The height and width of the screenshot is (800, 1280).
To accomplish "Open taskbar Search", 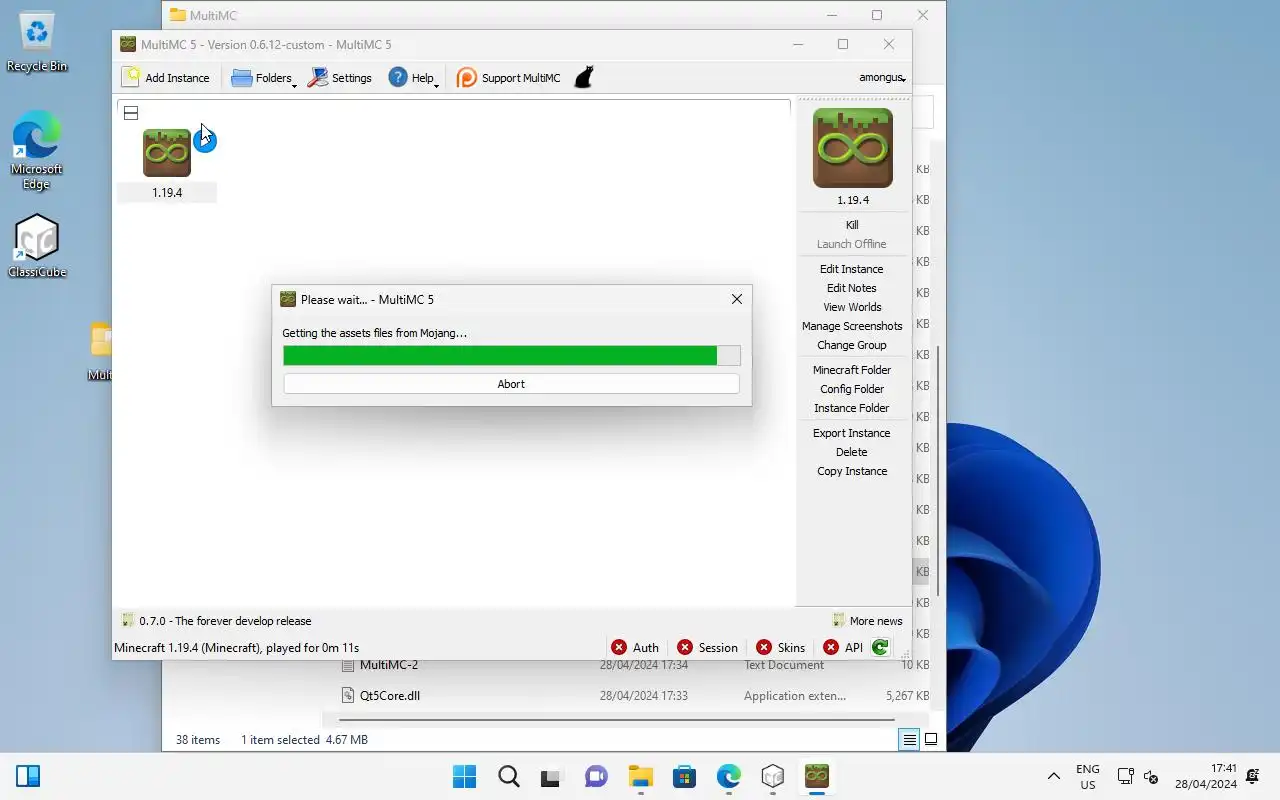I will (x=508, y=776).
